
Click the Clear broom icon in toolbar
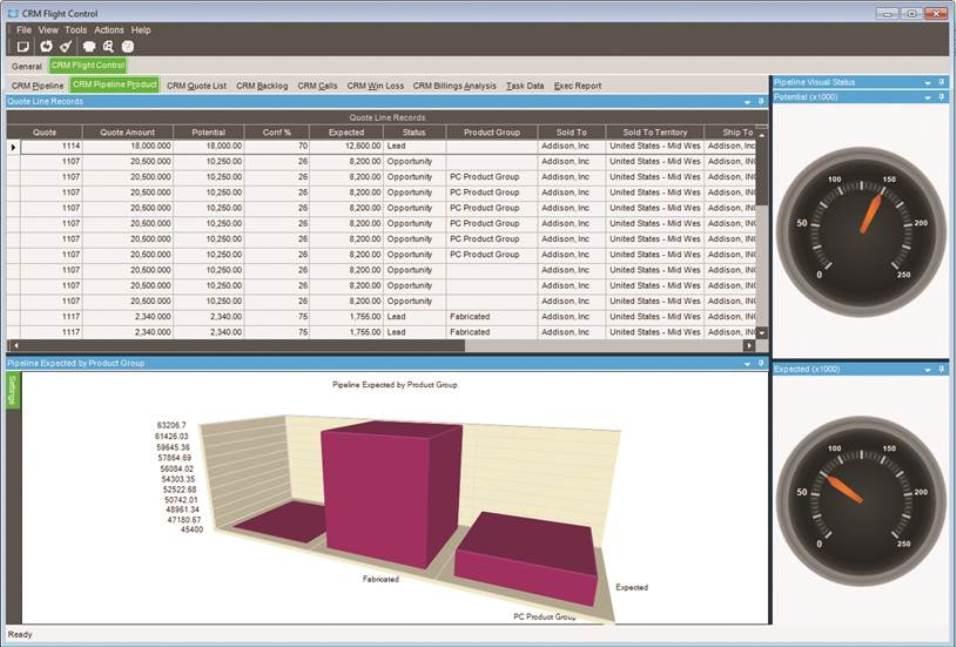(65, 46)
